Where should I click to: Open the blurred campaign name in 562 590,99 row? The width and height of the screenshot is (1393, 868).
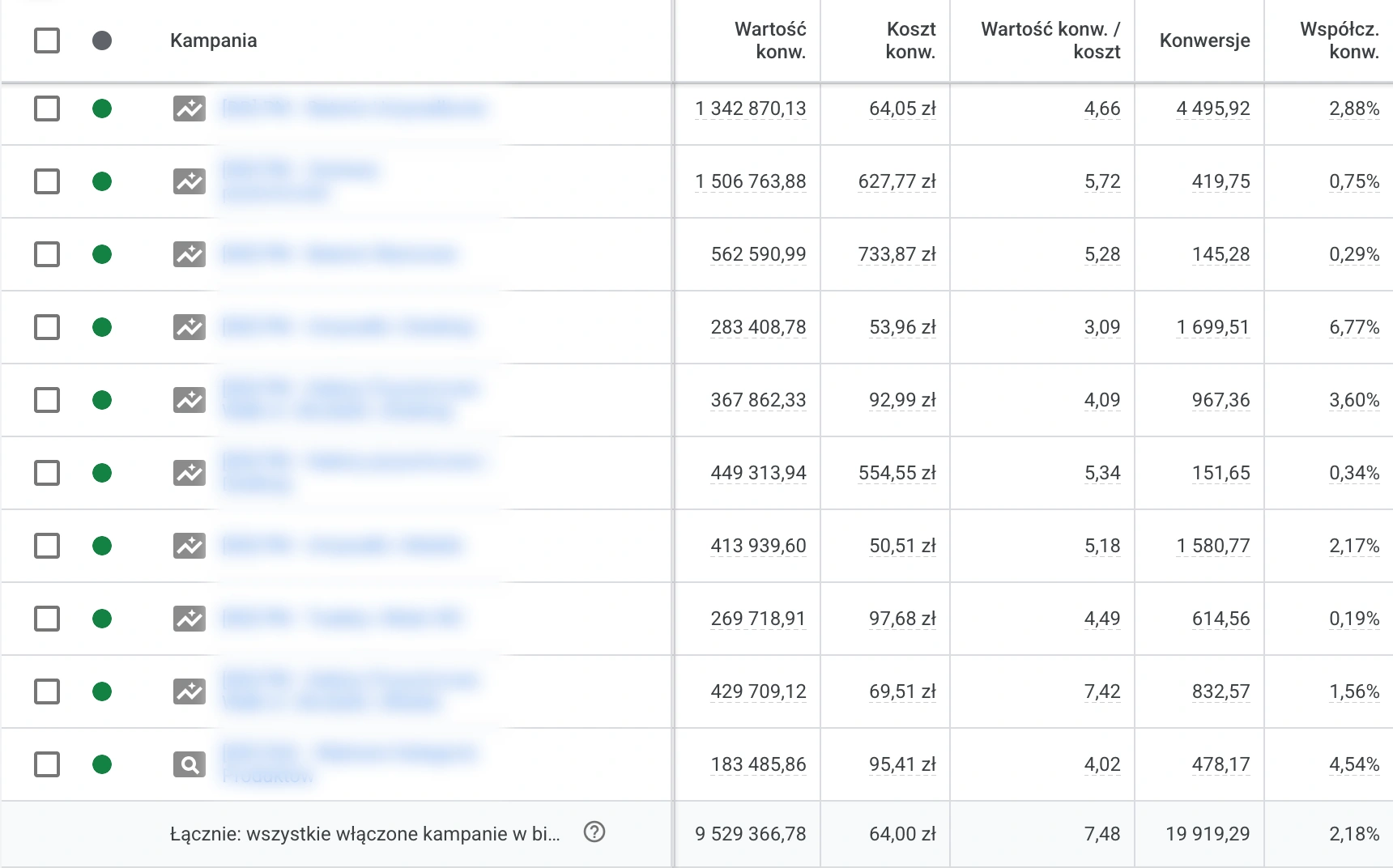click(339, 254)
